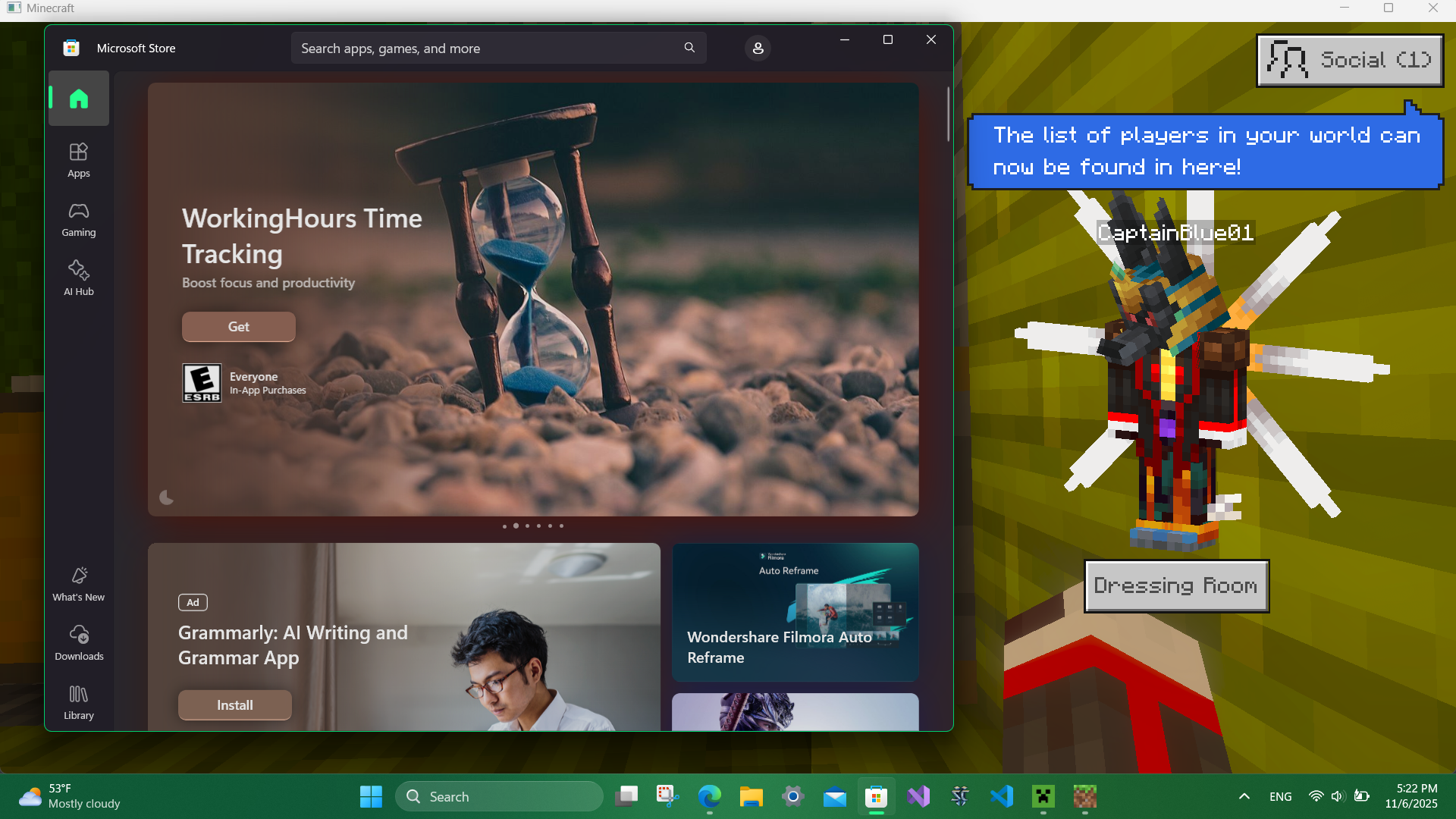Click the players list tooltip in Minecraft
Viewport: 1456px width, 819px height.
tap(1205, 151)
